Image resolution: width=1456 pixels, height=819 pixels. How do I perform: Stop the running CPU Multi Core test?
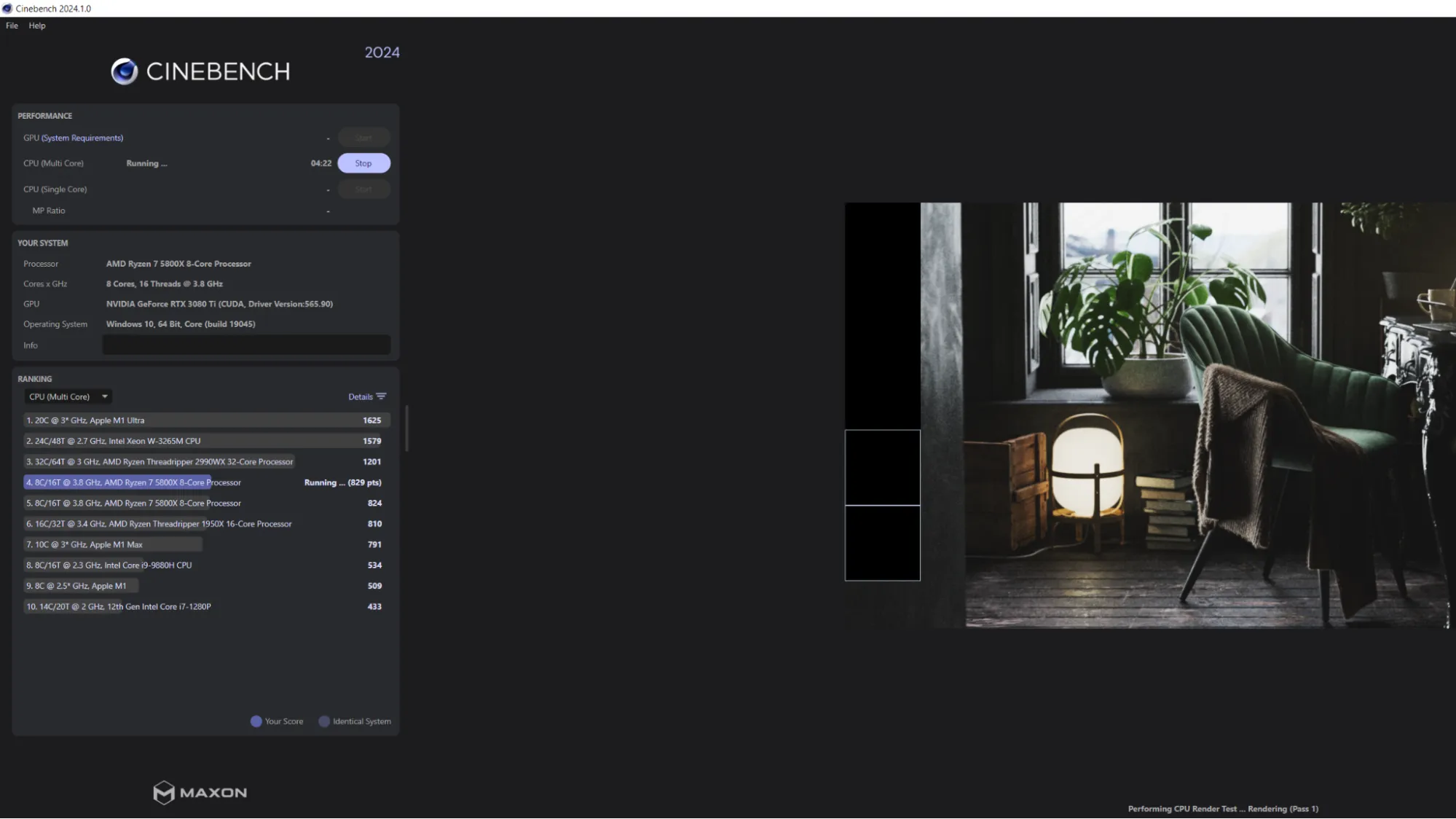pyautogui.click(x=363, y=163)
